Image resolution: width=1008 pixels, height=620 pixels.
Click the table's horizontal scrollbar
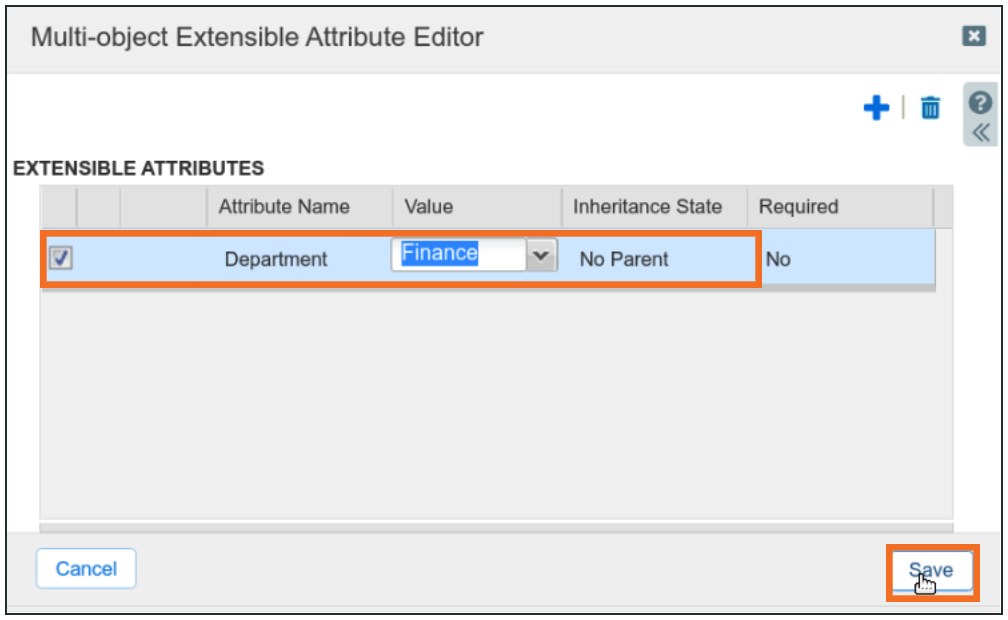click(495, 526)
